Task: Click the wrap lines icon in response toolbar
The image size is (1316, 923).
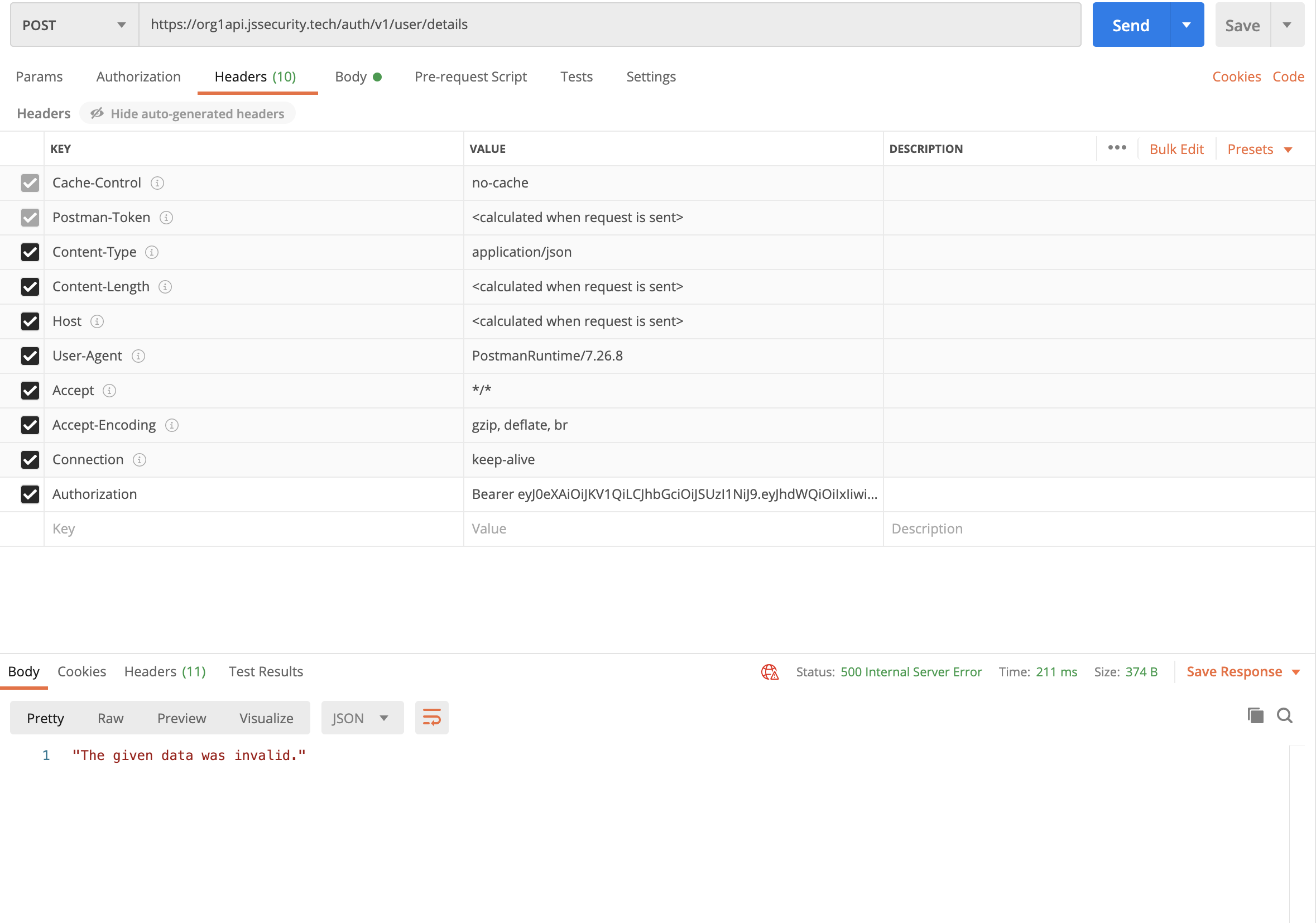Action: point(431,717)
